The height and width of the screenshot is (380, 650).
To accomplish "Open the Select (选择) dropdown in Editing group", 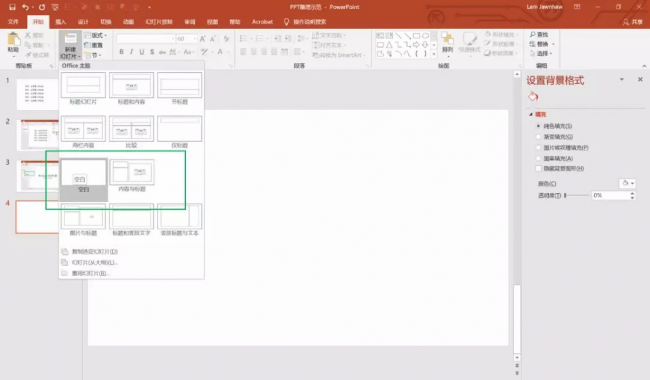I will pos(541,53).
